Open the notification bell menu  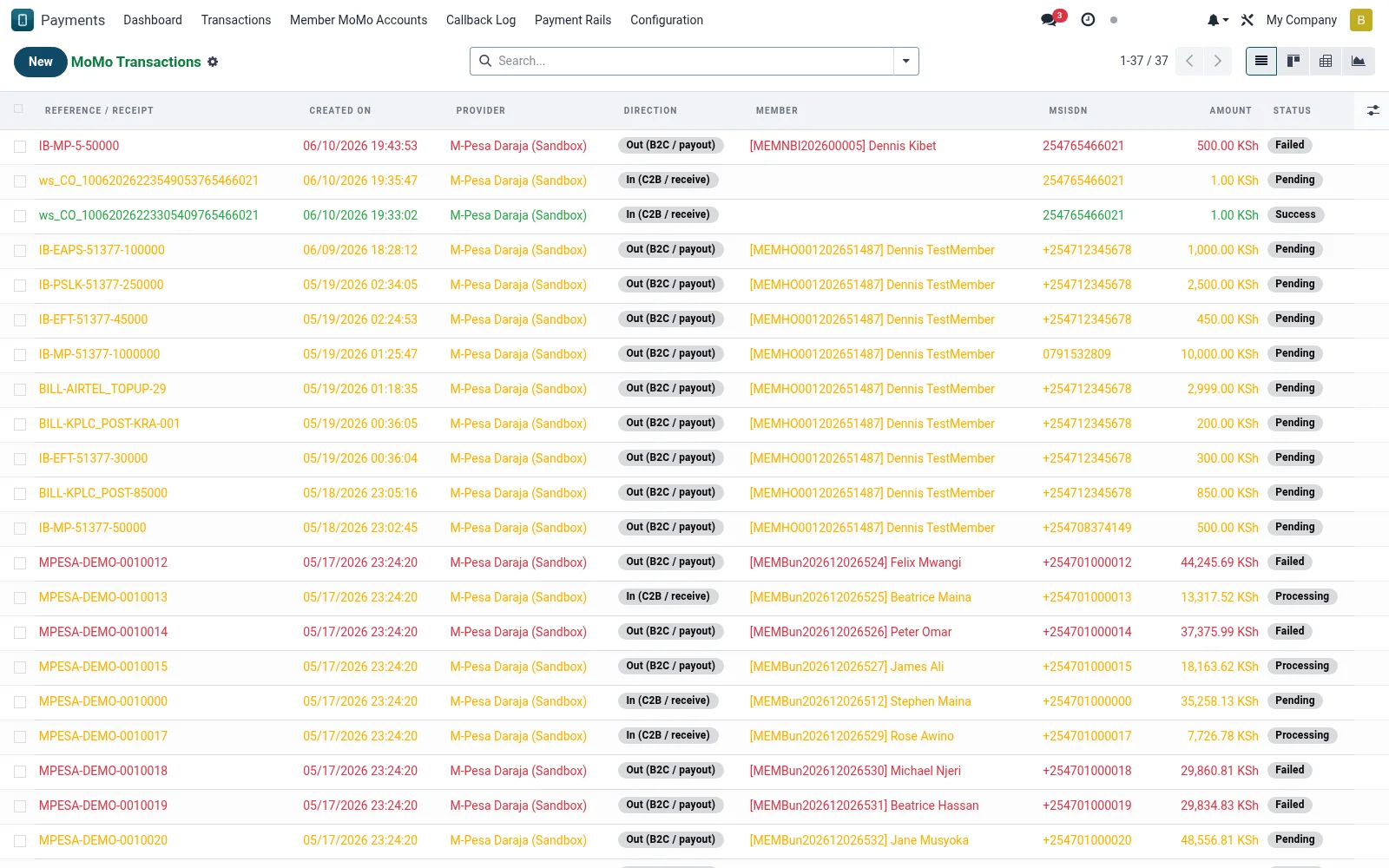pyautogui.click(x=1218, y=20)
